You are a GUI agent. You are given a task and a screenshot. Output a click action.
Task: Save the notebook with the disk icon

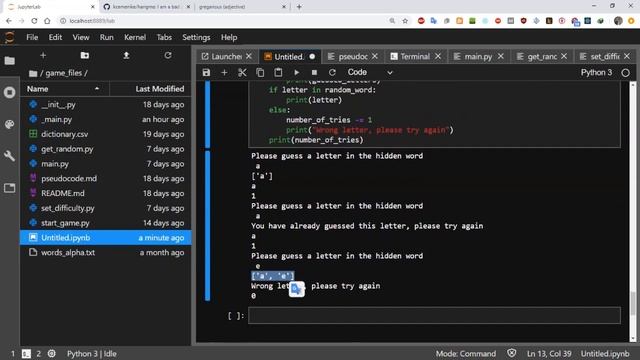[x=206, y=73]
